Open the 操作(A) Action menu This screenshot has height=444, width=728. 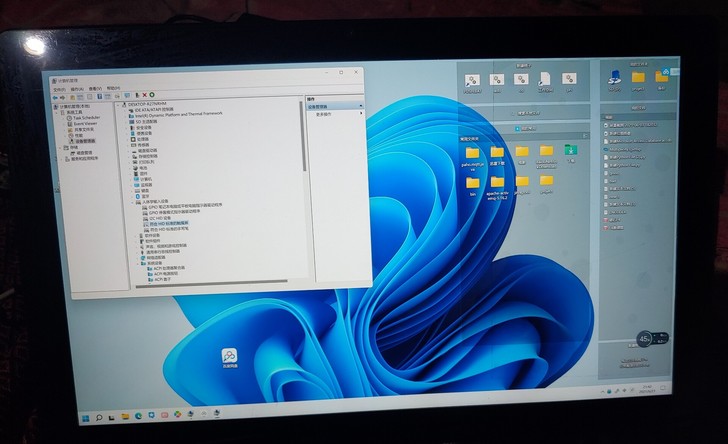tap(77, 89)
